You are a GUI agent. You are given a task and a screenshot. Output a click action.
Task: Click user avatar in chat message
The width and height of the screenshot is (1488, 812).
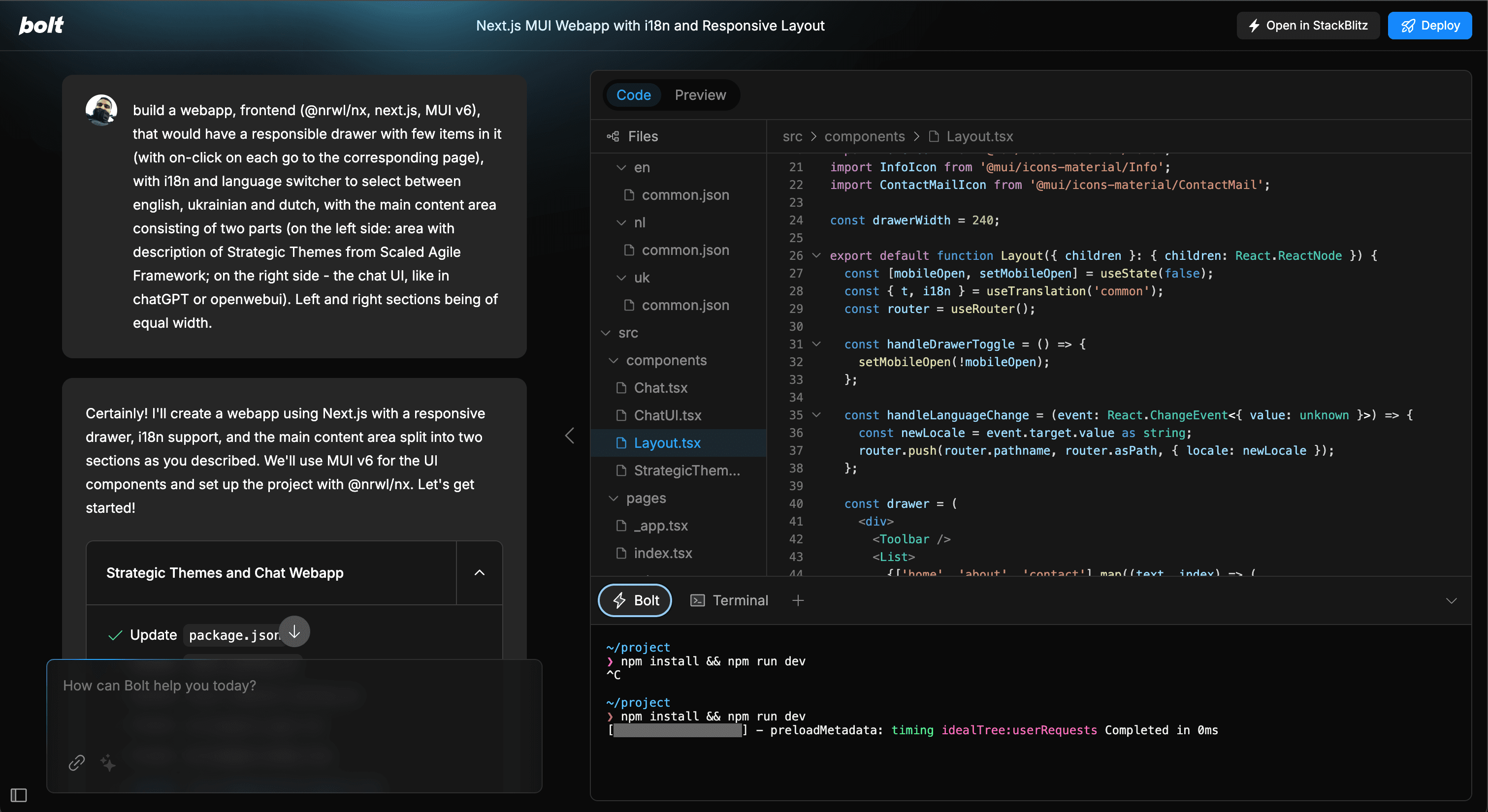pos(101,110)
